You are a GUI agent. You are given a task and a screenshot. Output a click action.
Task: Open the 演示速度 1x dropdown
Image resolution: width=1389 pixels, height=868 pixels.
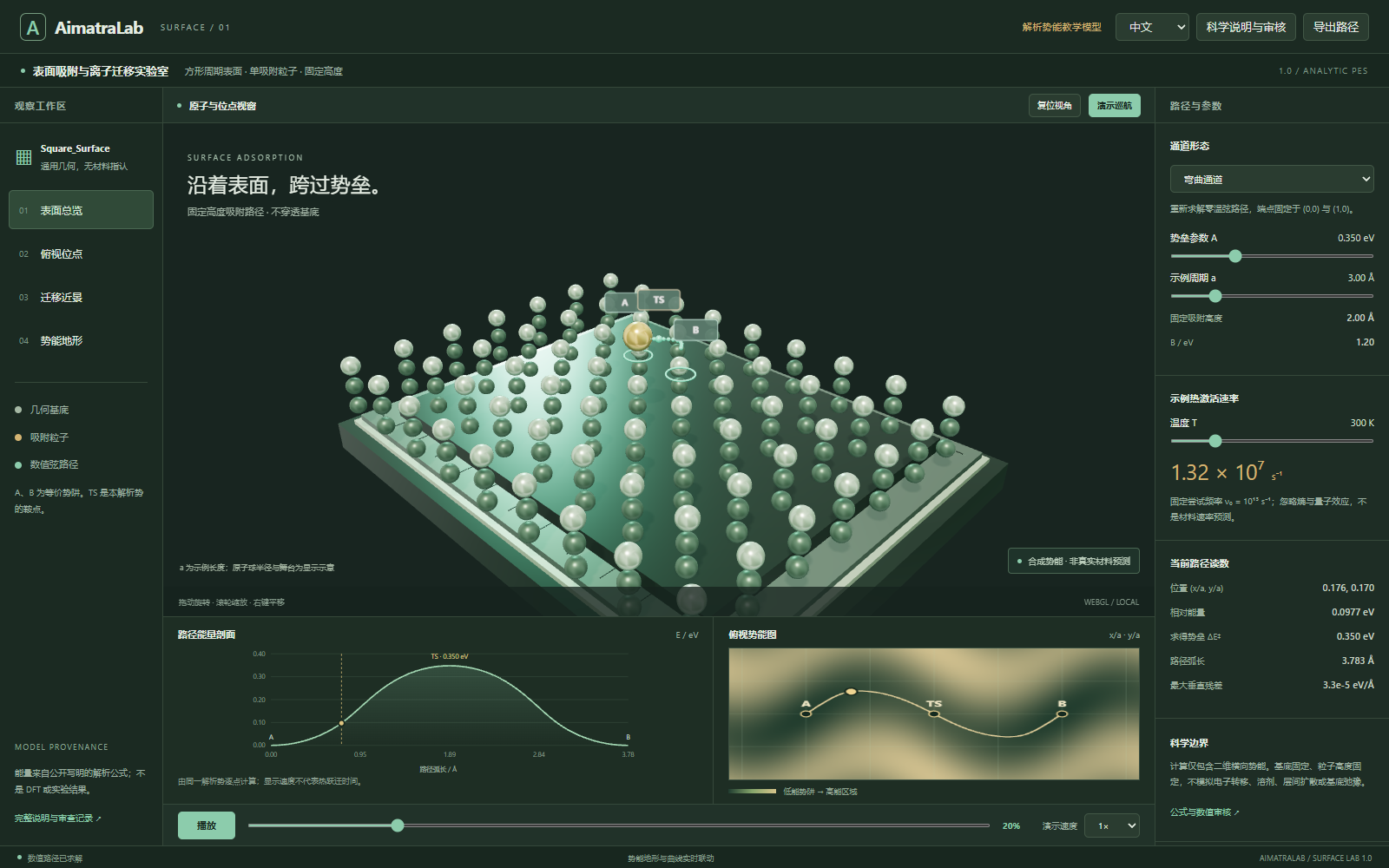click(x=1112, y=825)
